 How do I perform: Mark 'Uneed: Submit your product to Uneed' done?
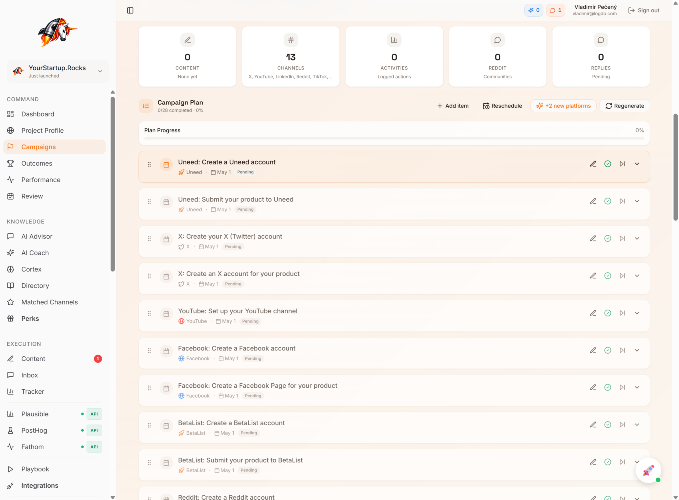[608, 201]
